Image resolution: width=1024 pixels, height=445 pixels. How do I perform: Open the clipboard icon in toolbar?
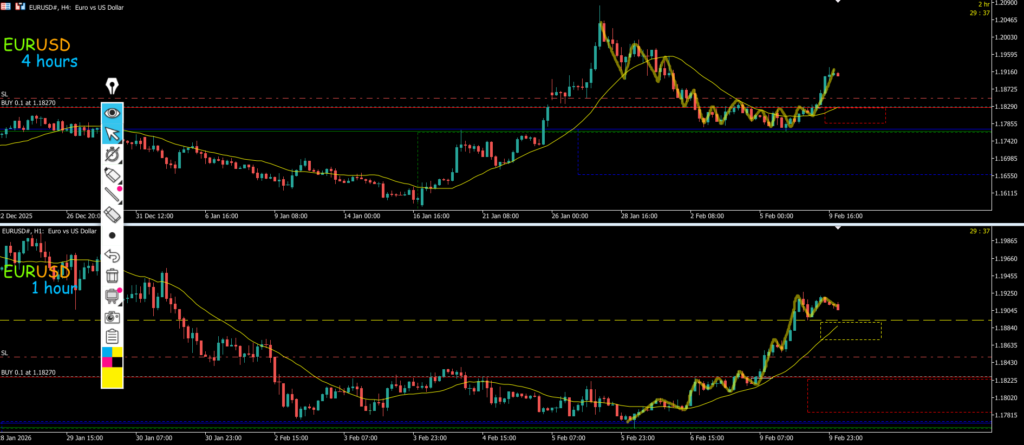[x=112, y=336]
